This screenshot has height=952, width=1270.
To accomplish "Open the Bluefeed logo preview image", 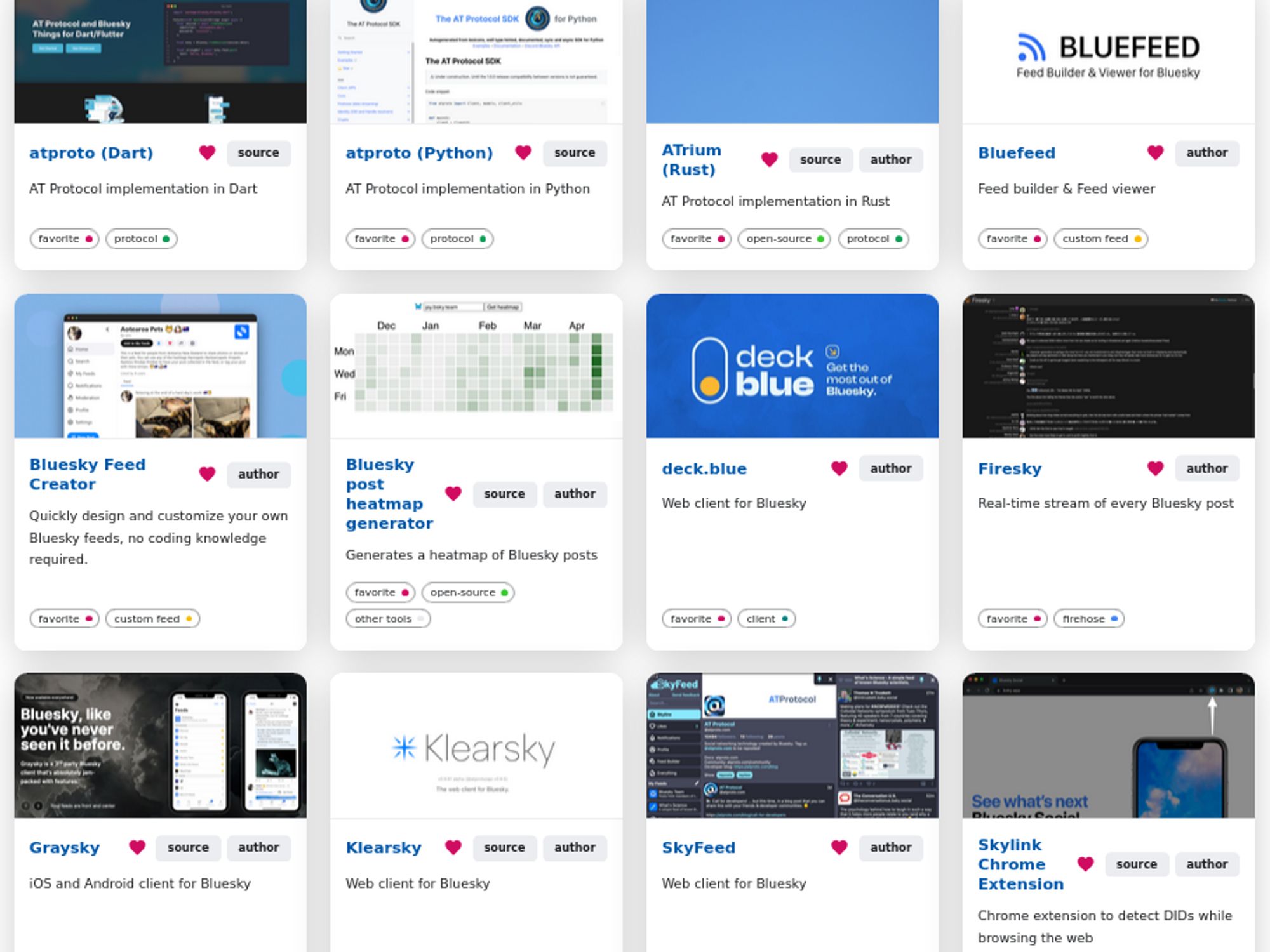I will click(1109, 62).
